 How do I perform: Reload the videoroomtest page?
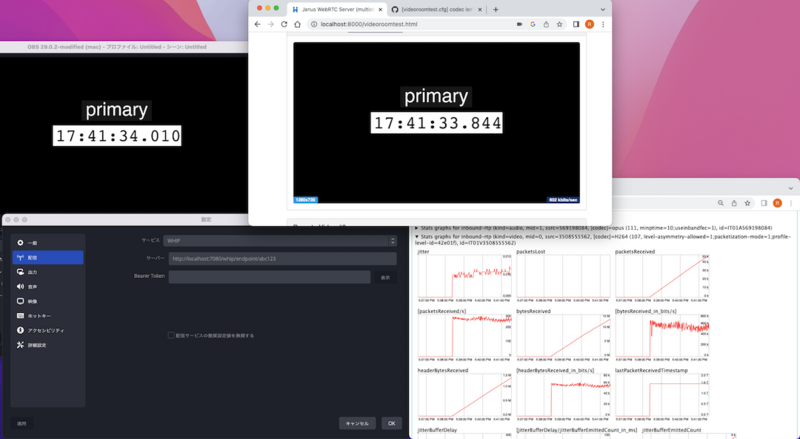point(284,24)
